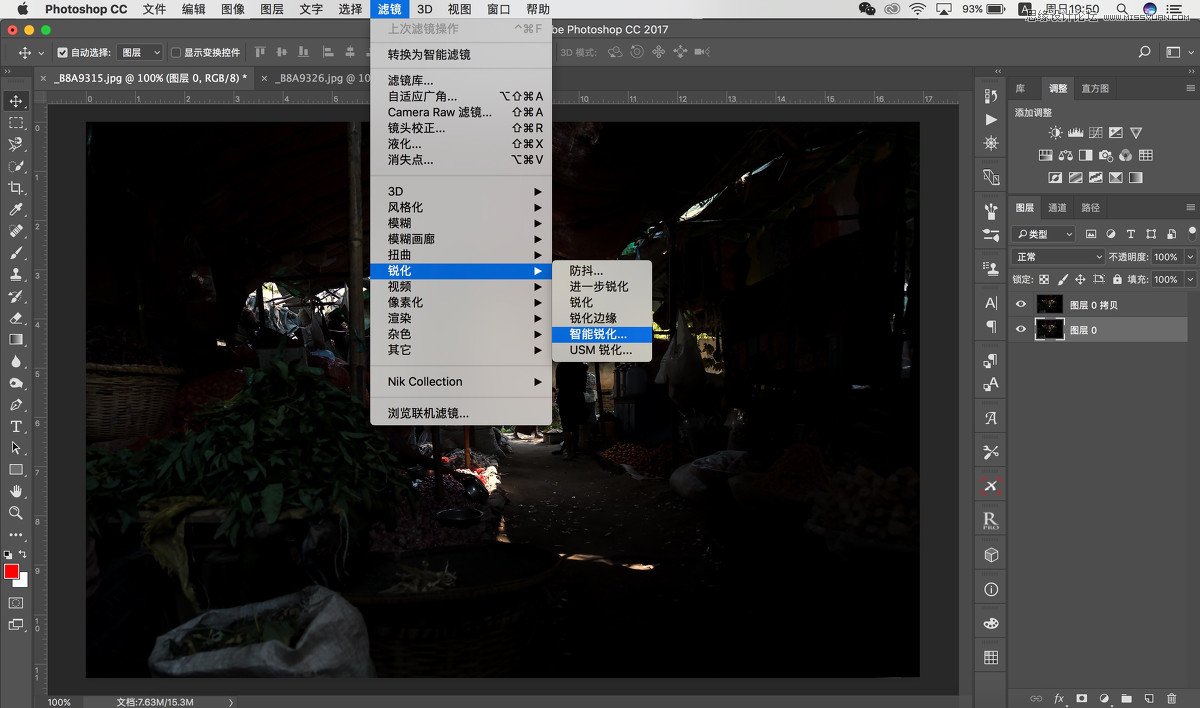Open the blend mode 正常 dropdown
The height and width of the screenshot is (708, 1200).
1058,257
